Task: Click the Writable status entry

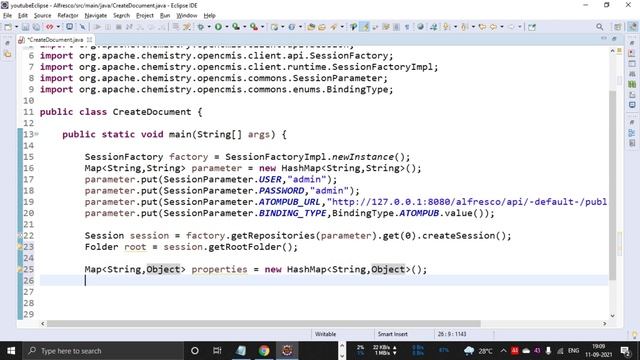Action: point(325,334)
